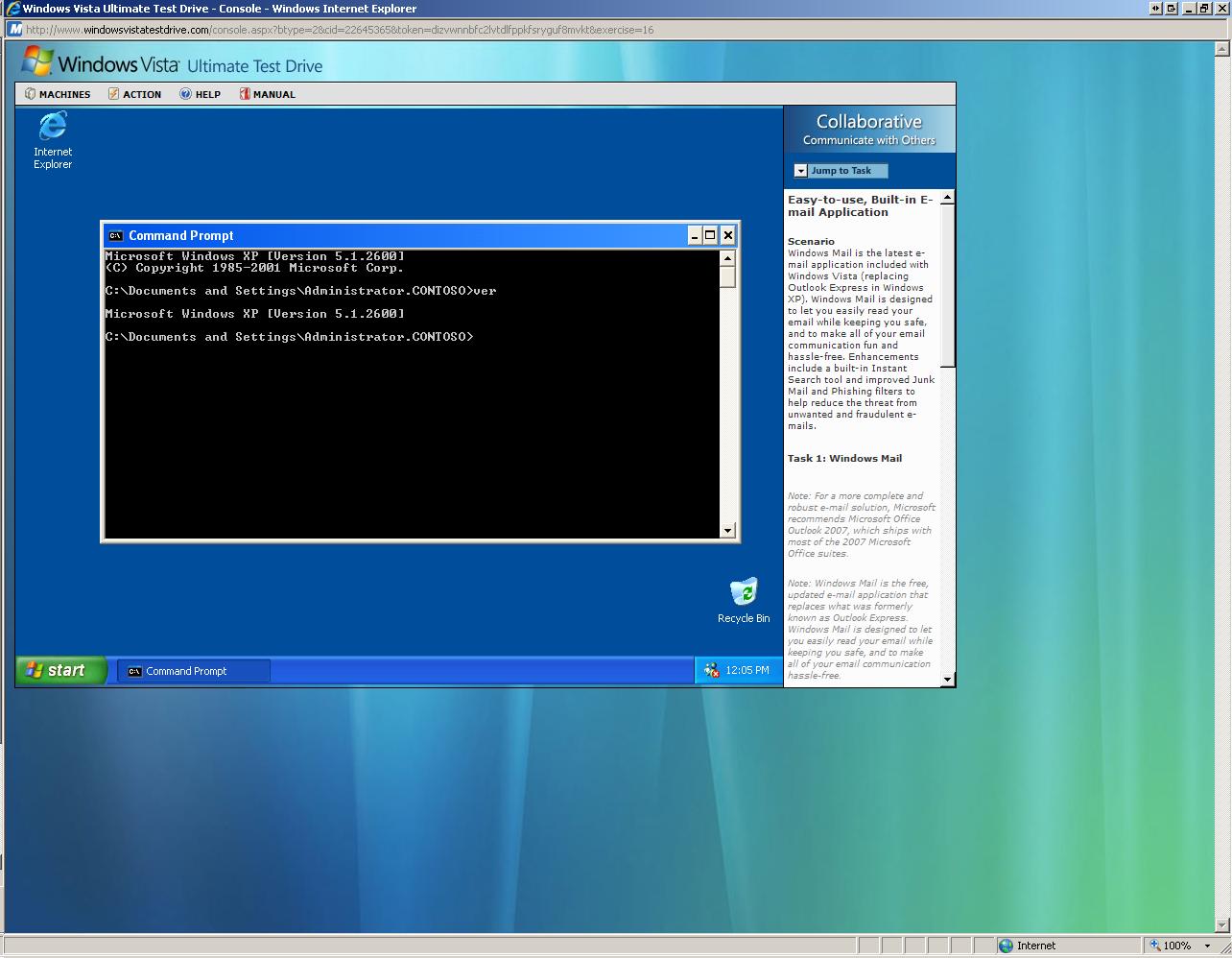This screenshot has width=1232, height=958.
Task: Click the Command Prompt title bar icon
Action: point(116,236)
